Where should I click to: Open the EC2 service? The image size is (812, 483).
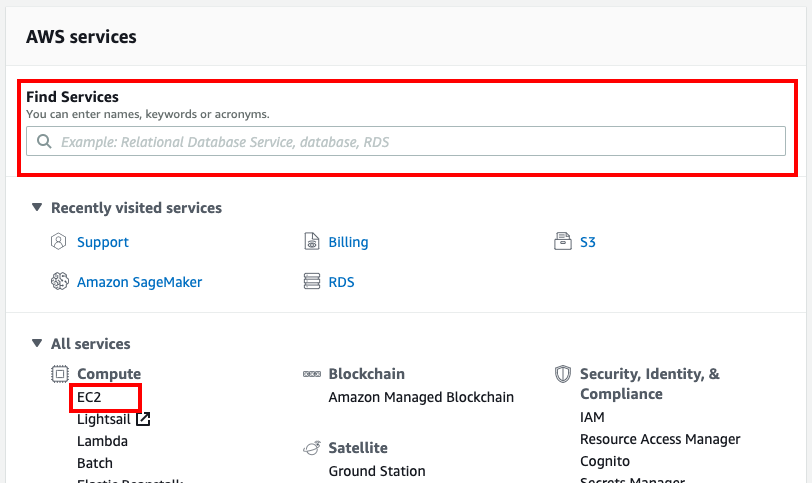click(x=89, y=397)
